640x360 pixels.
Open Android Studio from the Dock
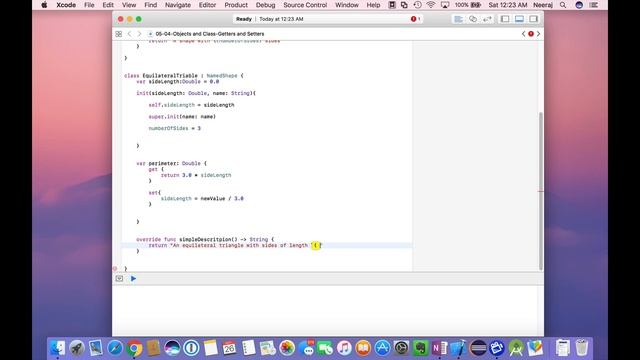point(516,348)
